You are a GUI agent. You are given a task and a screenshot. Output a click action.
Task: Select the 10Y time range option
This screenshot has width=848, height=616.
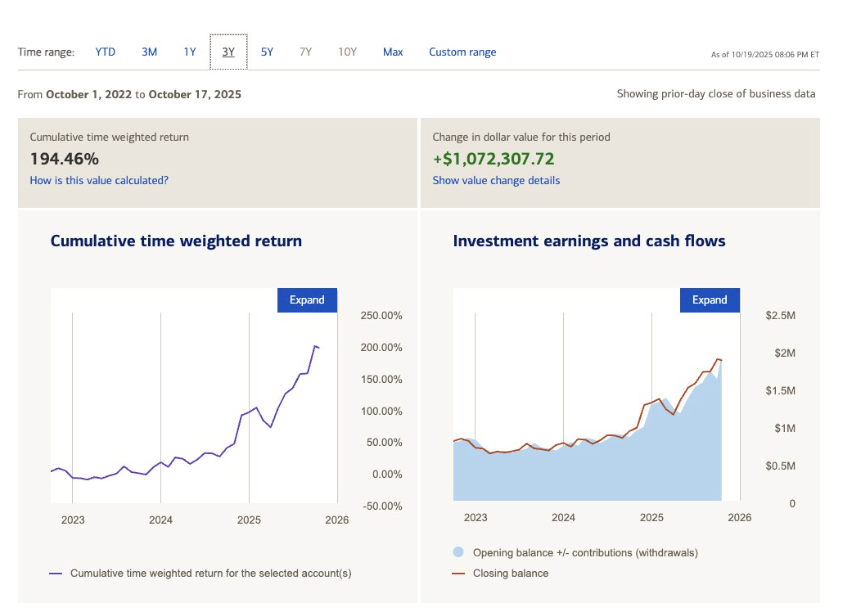[x=346, y=52]
